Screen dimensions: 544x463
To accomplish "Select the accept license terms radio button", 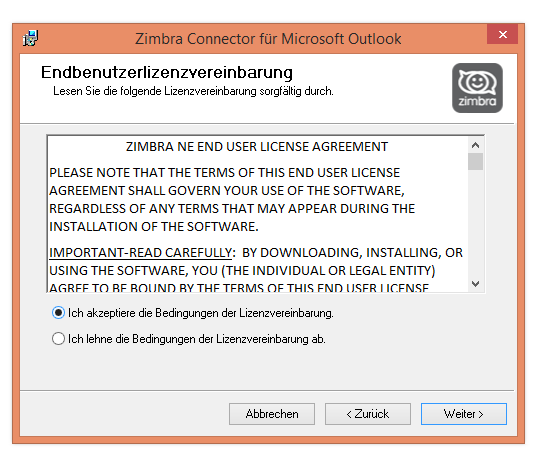I will (58, 313).
